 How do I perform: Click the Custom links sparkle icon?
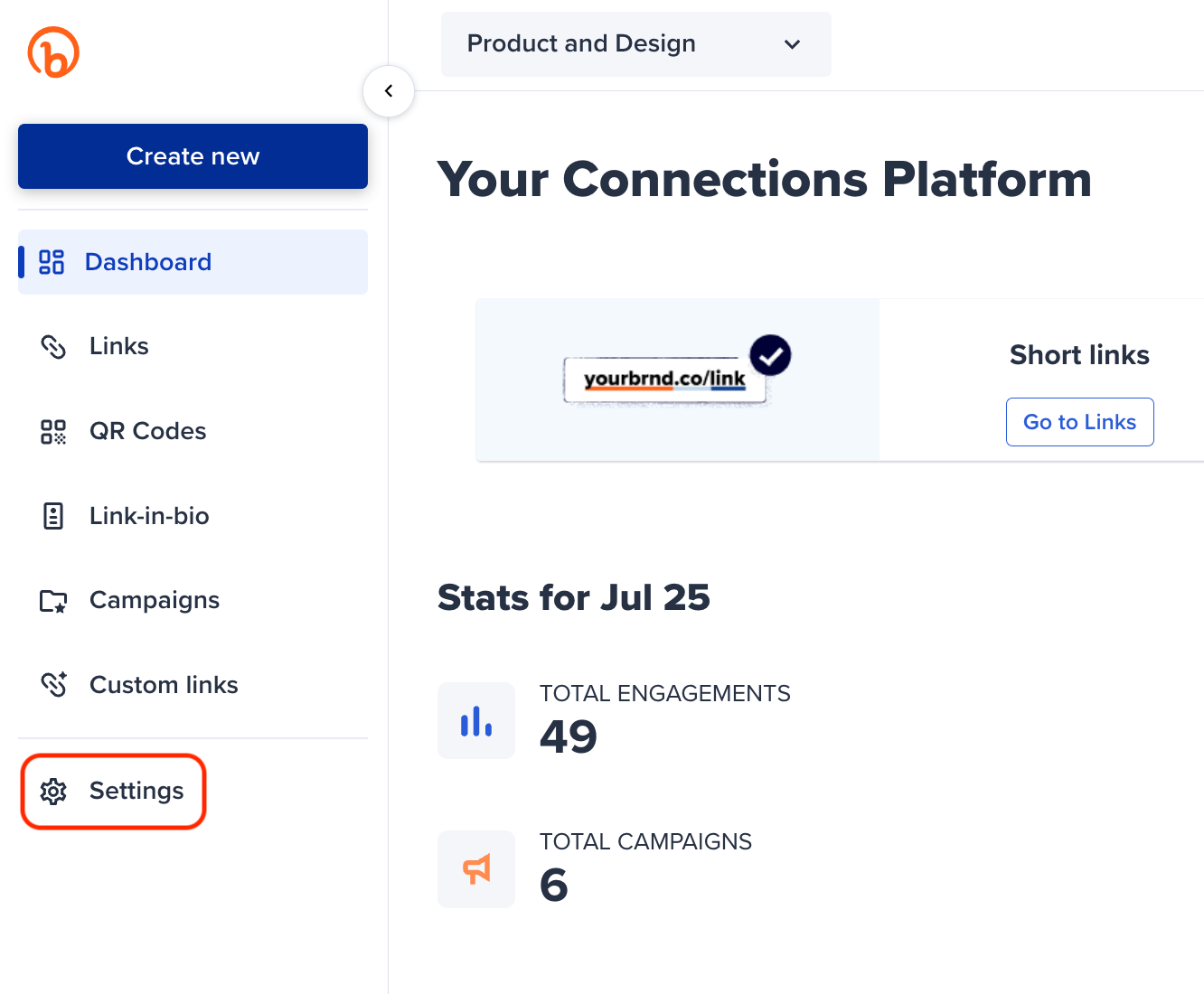pyautogui.click(x=53, y=685)
